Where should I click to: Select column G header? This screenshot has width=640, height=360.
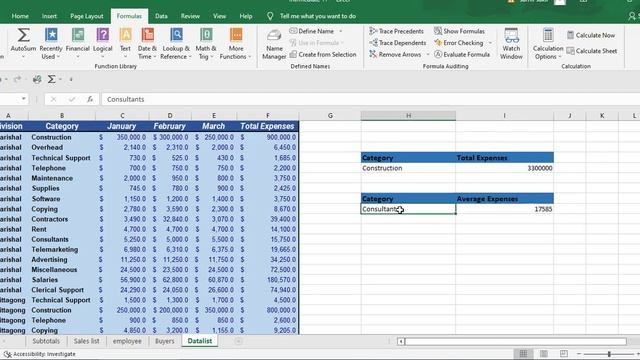(x=330, y=116)
